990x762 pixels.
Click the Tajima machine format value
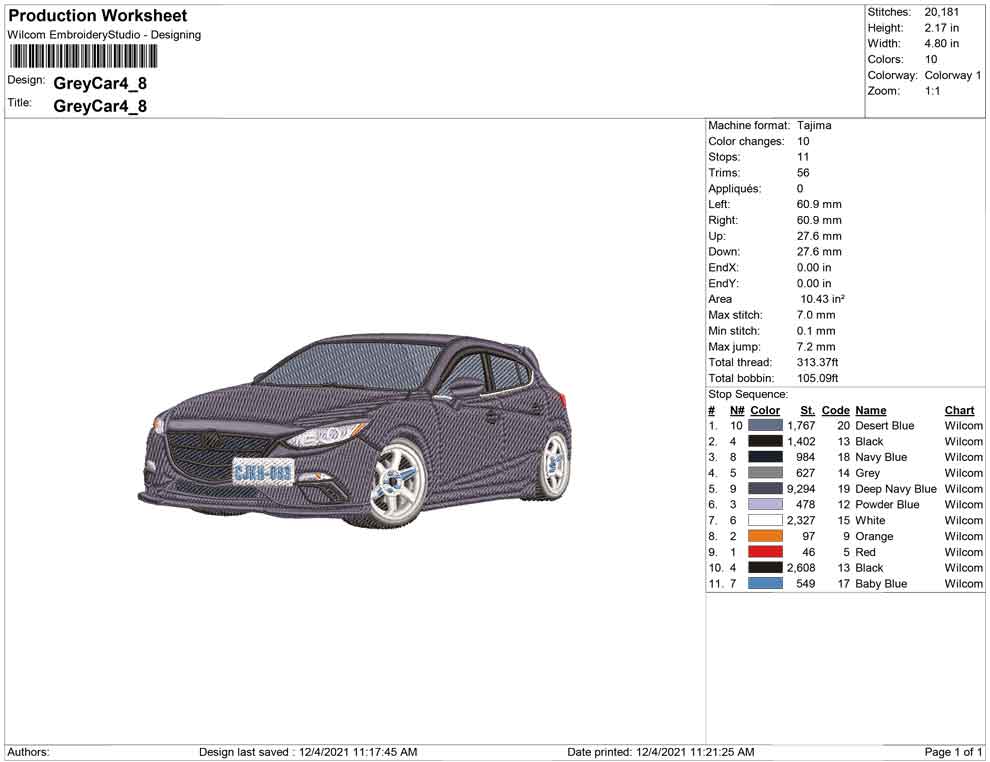click(x=814, y=125)
